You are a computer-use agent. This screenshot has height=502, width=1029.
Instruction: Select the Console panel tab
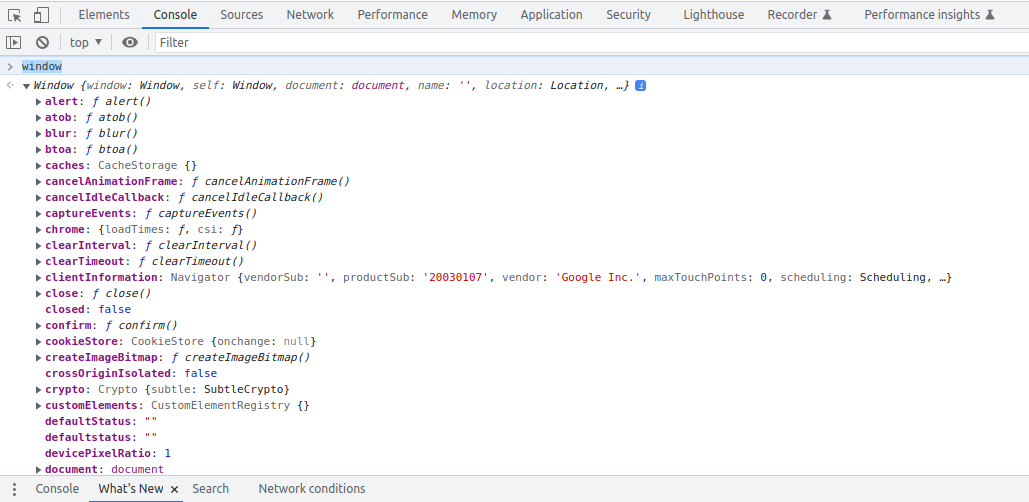175,14
